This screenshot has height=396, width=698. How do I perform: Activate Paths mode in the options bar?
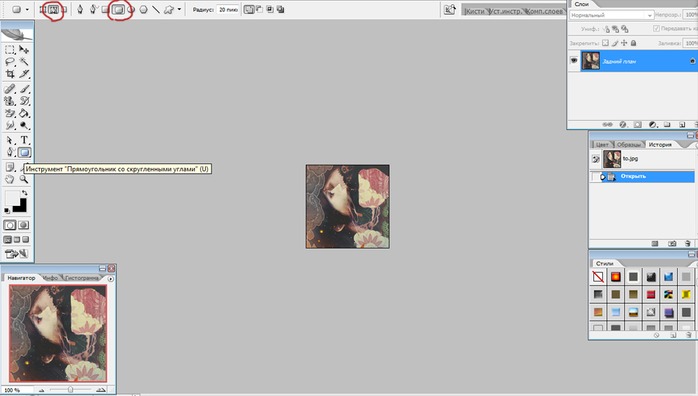coord(54,9)
